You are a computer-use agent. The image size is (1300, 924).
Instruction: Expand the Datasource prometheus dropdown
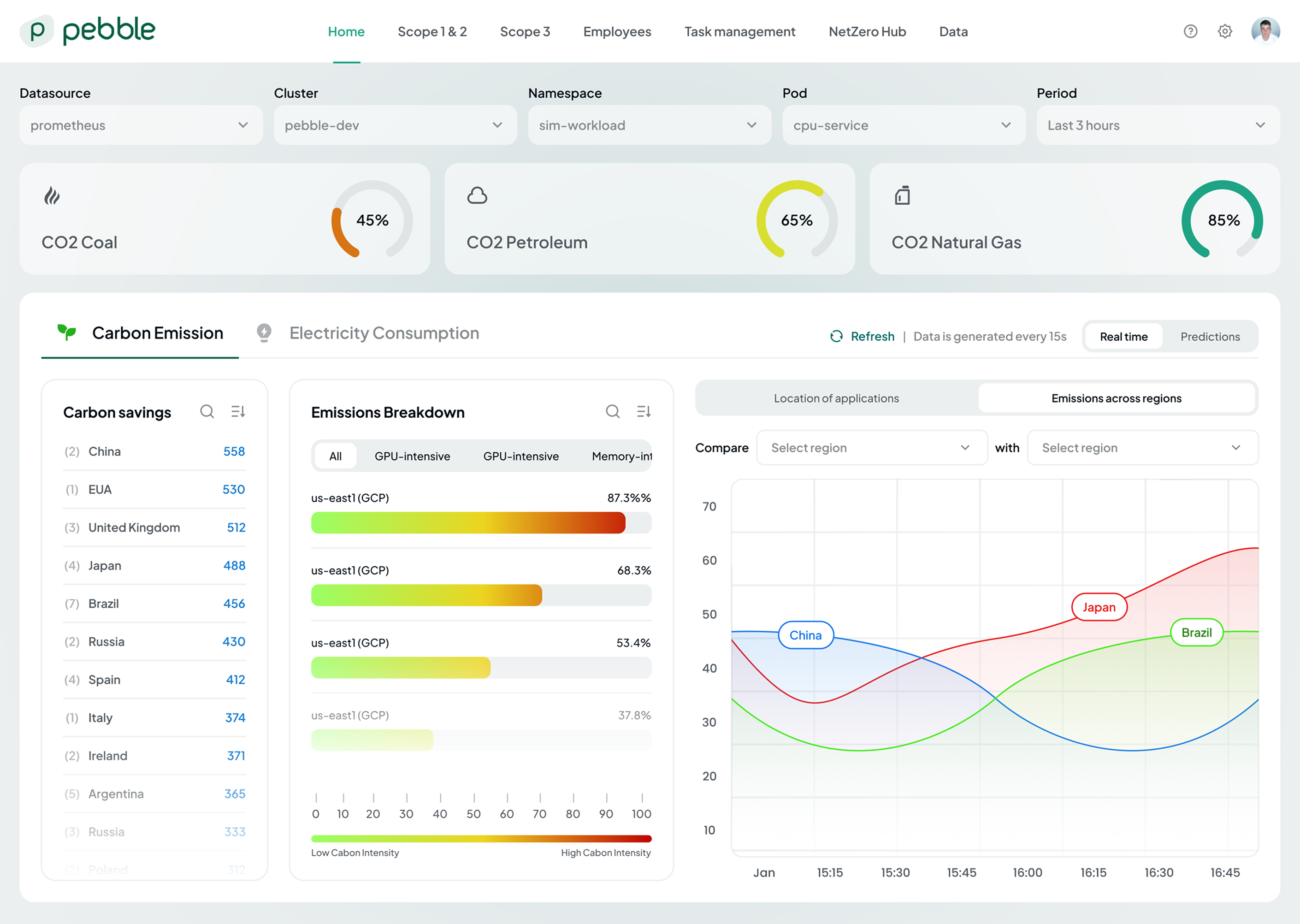click(141, 125)
